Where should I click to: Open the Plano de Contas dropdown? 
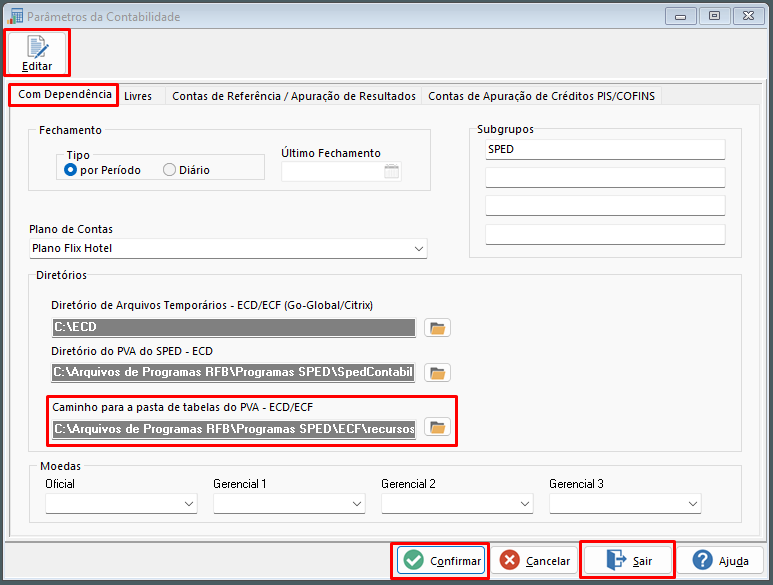click(x=419, y=248)
